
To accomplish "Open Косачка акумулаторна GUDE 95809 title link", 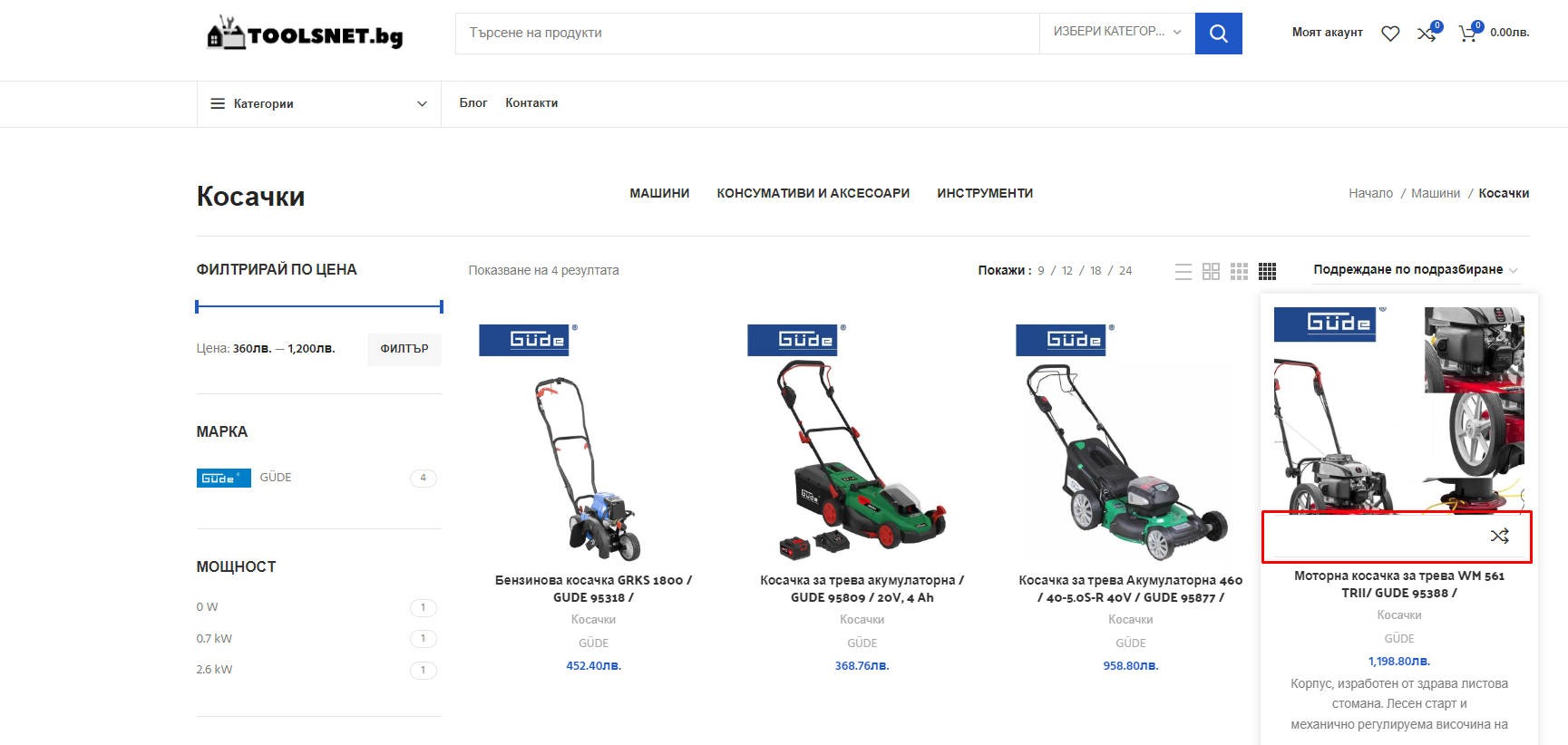I will pyautogui.click(x=862, y=589).
